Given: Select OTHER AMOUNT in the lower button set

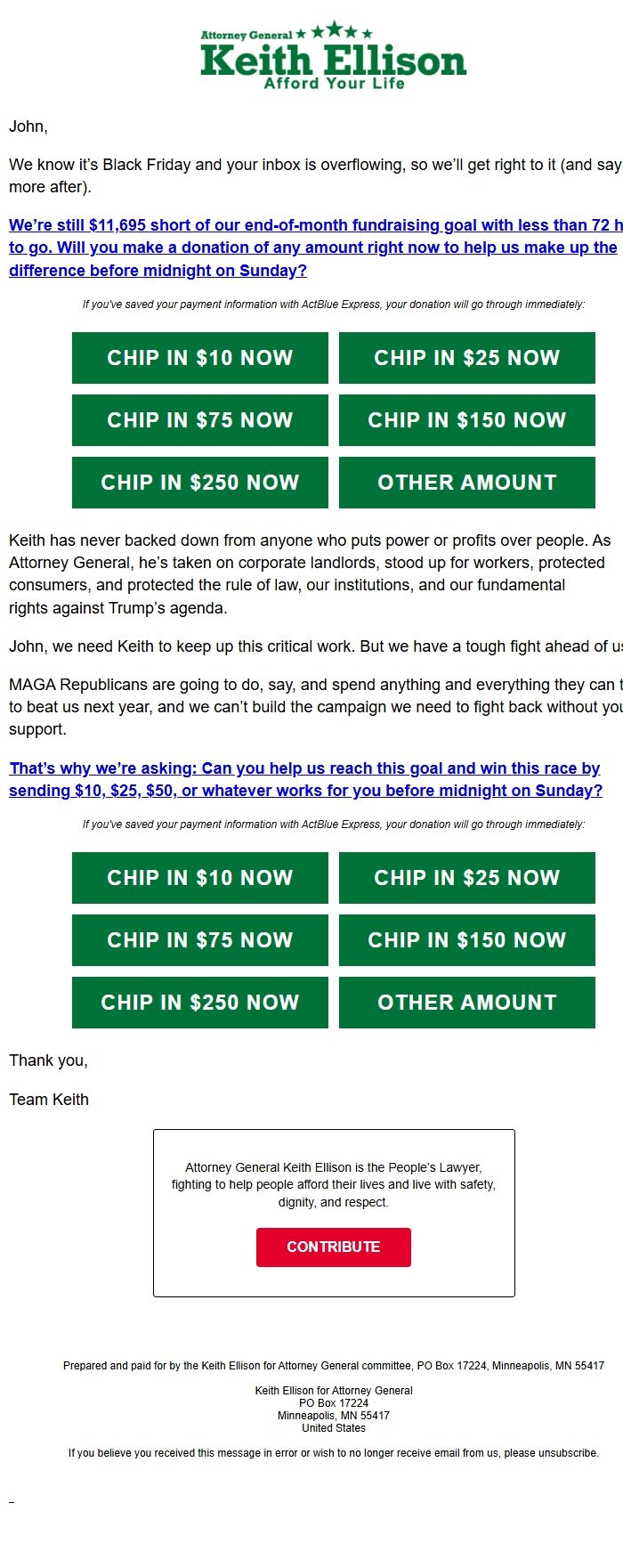Looking at the screenshot, I should [x=467, y=1002].
